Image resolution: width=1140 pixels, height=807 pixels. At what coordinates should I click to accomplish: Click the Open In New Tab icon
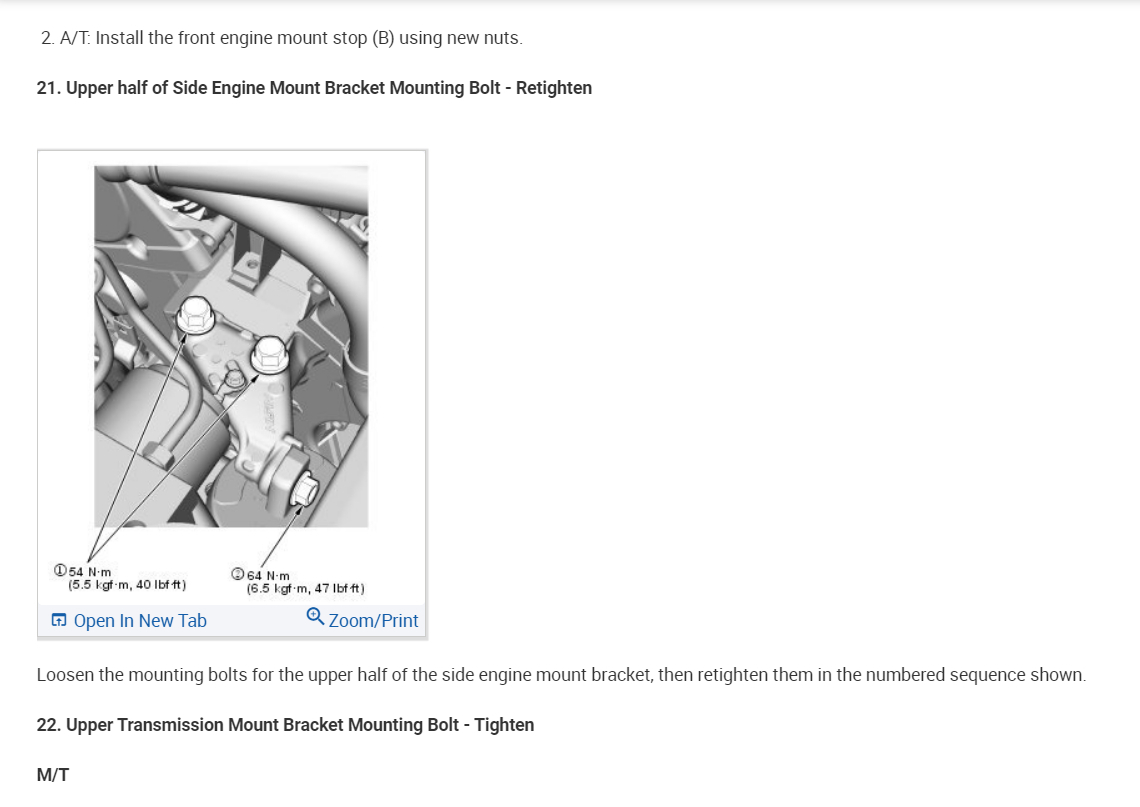pos(59,620)
